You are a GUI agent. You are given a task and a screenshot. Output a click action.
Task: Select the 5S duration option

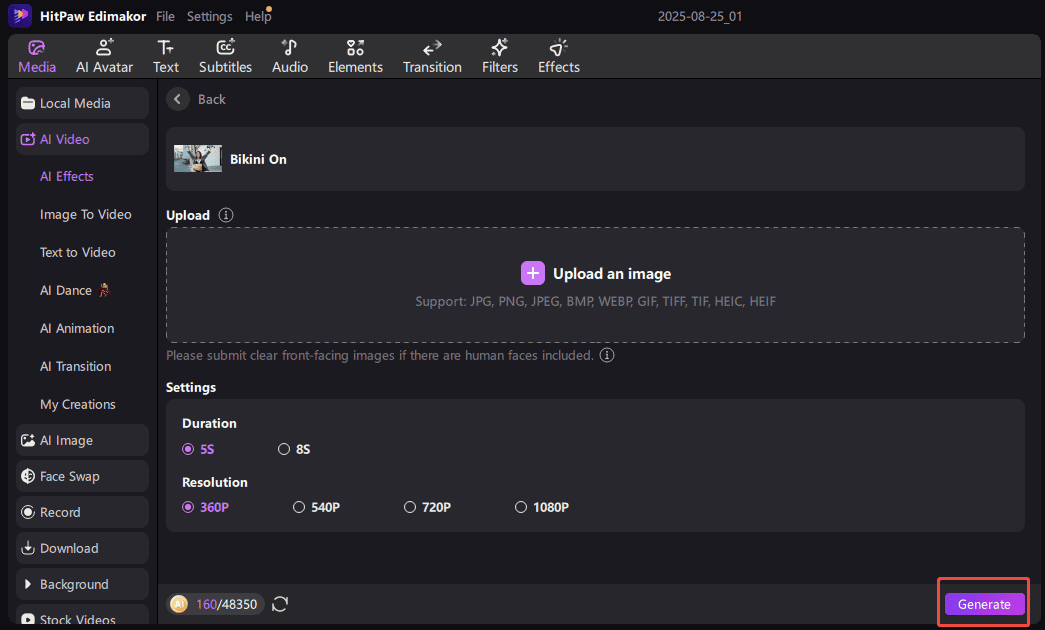point(198,449)
